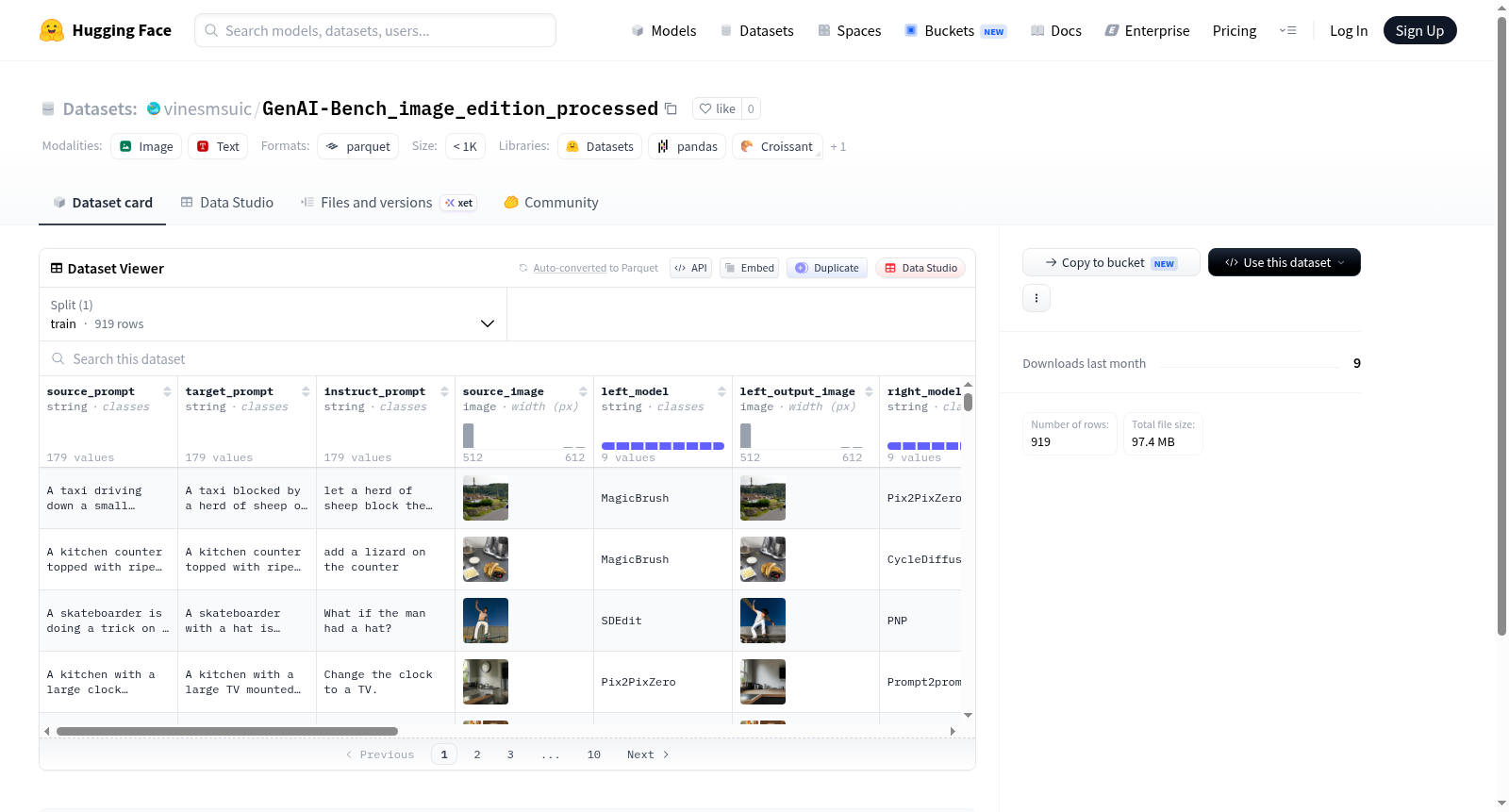Screen dimensions: 1509x812
Task: Open the Use this dataset dropdown
Action: click(x=1284, y=262)
